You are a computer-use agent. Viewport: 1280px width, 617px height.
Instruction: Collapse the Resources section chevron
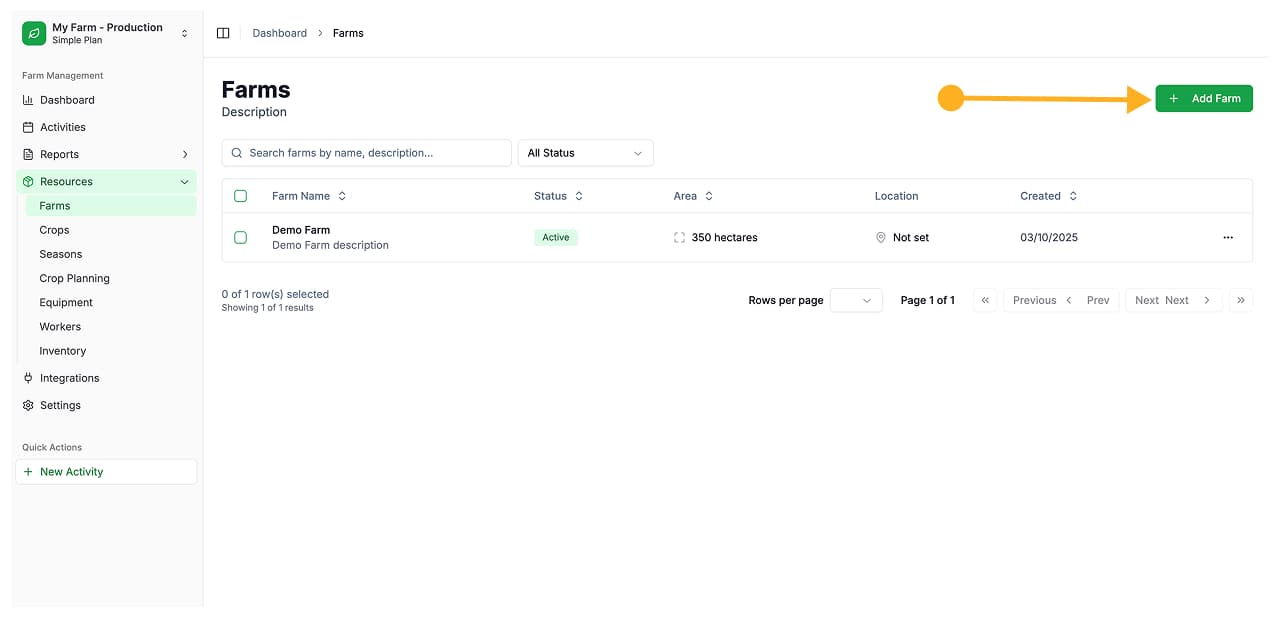pyautogui.click(x=184, y=181)
